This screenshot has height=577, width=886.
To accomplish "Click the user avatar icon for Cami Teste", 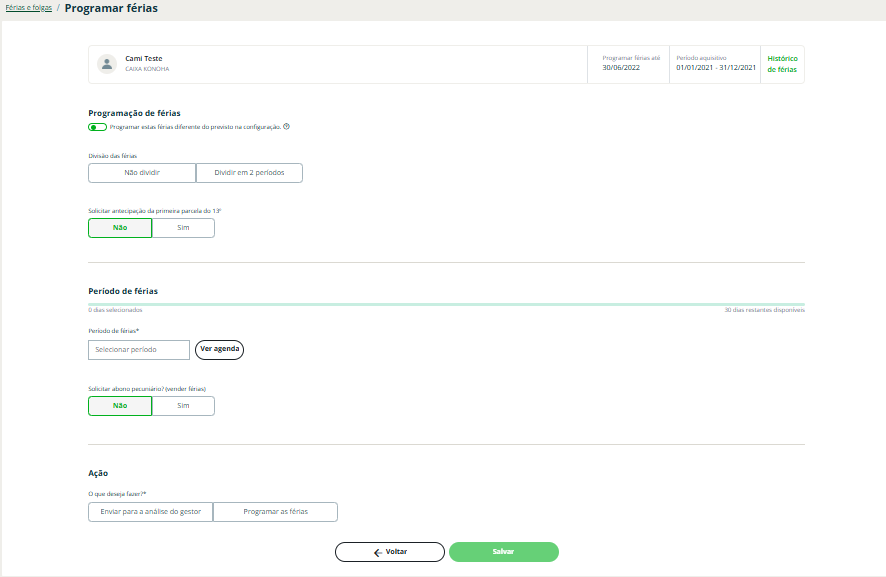I will tap(107, 64).
